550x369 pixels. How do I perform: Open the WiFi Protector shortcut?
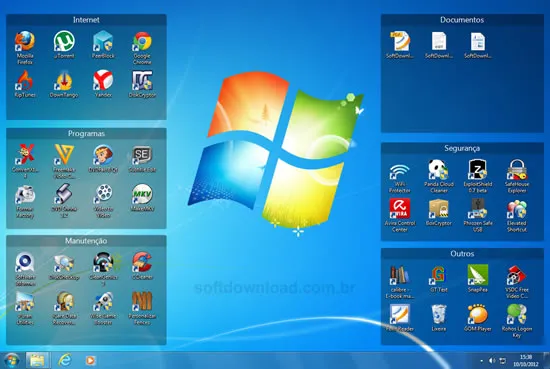pyautogui.click(x=400, y=170)
